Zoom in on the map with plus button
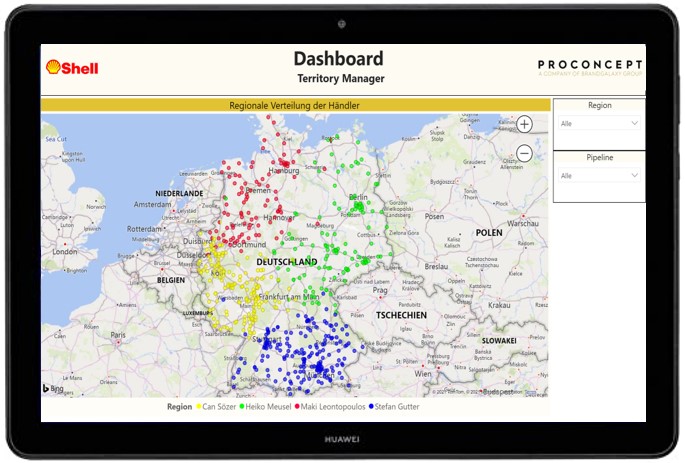The height and width of the screenshot is (463, 685). 525,124
